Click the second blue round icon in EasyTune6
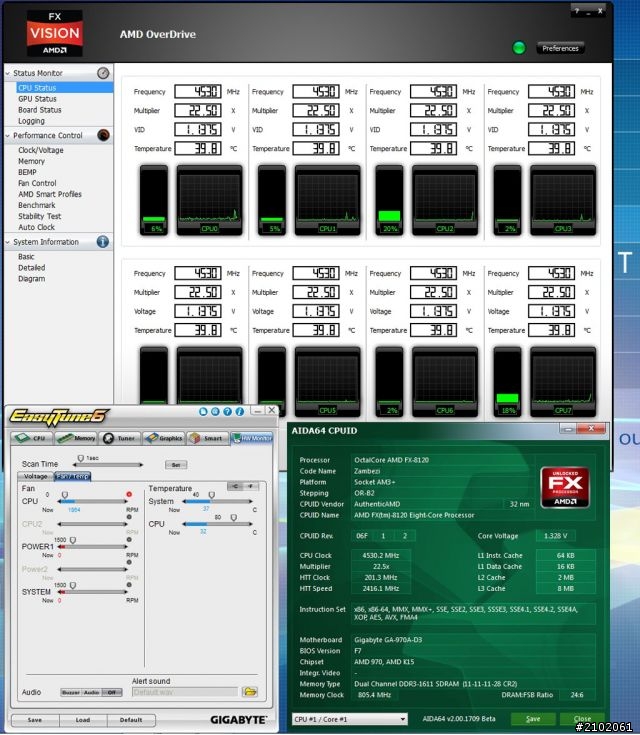The height and width of the screenshot is (735, 640). 215,411
